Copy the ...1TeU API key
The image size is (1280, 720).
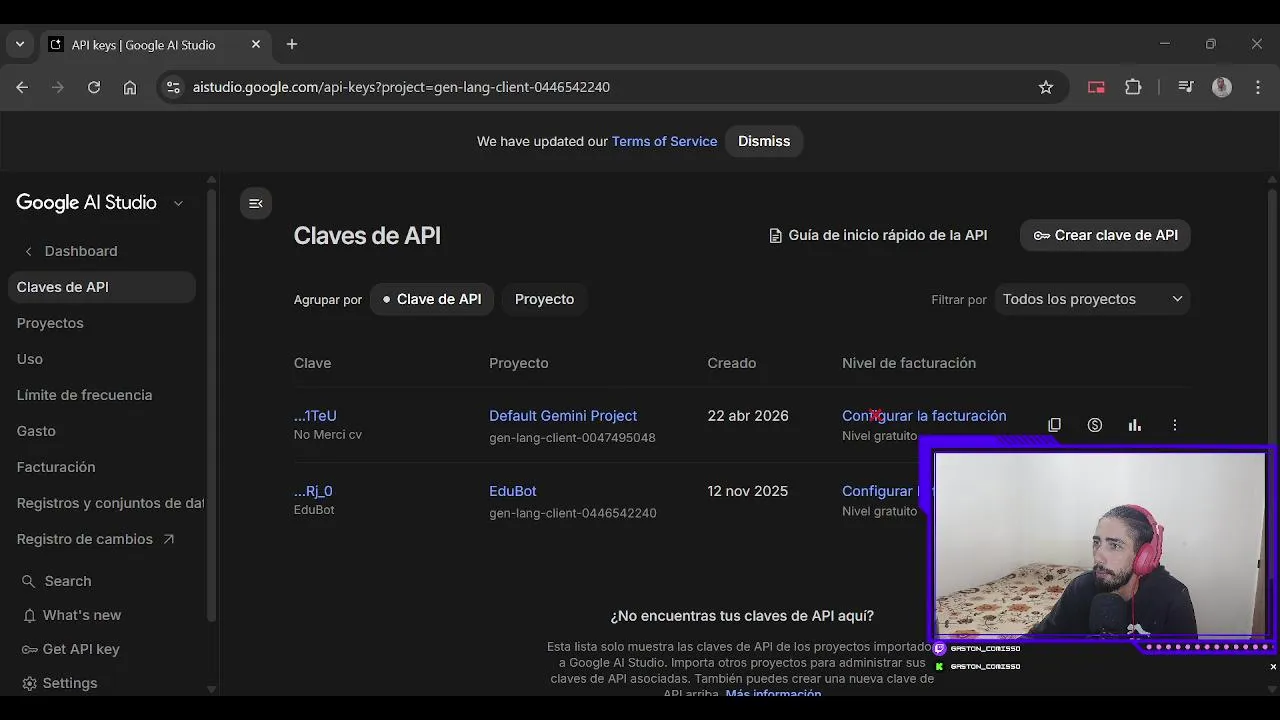pos(1054,425)
